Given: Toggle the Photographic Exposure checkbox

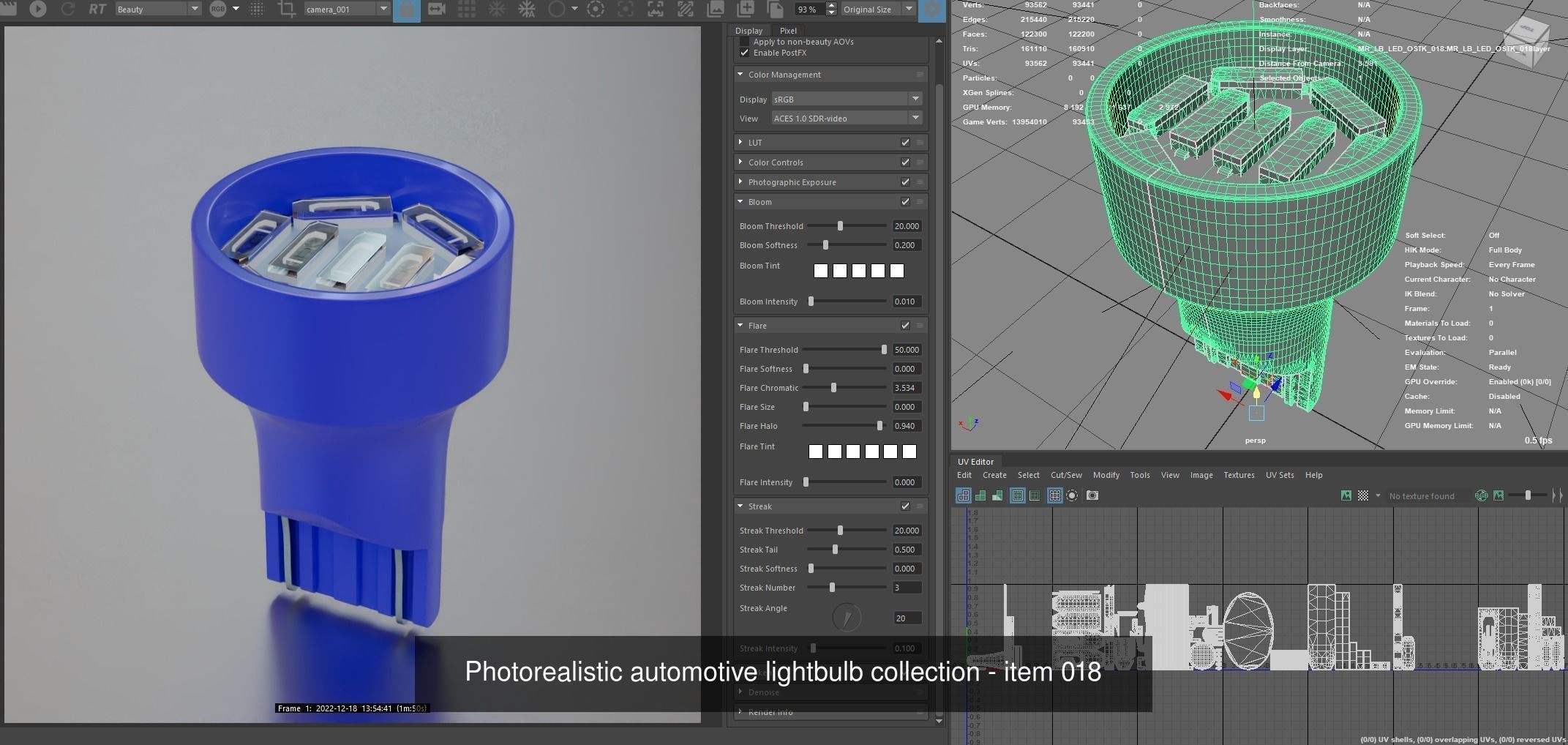Looking at the screenshot, I should 905,182.
